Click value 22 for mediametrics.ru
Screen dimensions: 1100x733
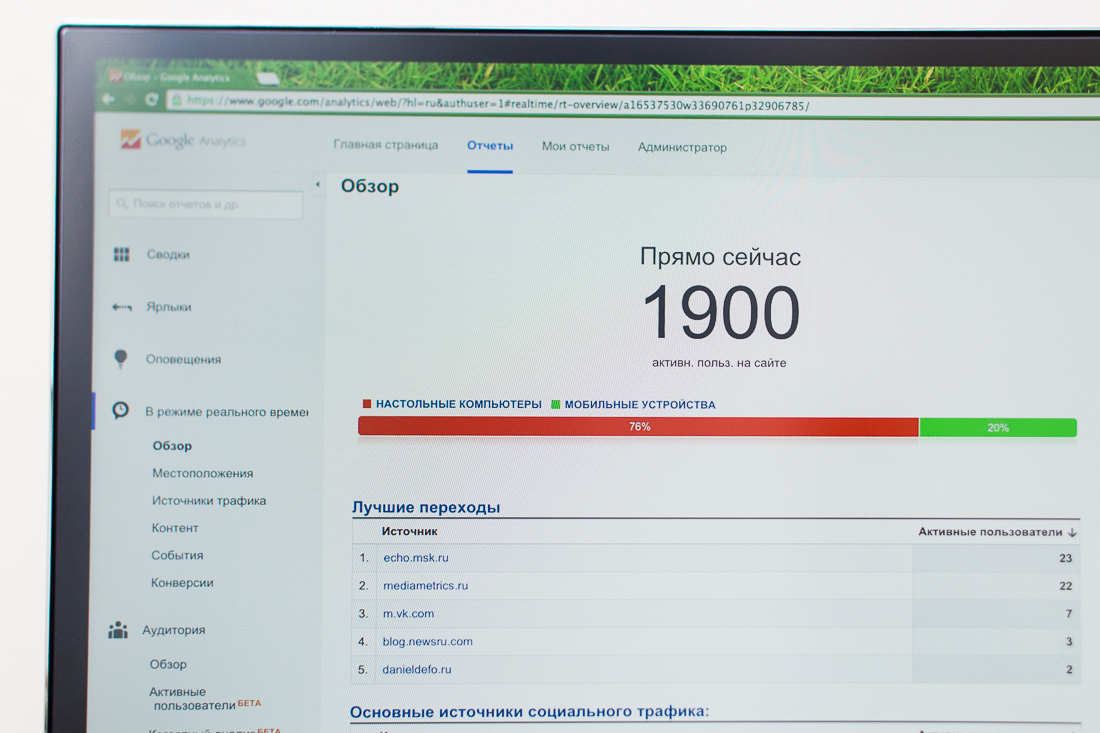(1066, 586)
